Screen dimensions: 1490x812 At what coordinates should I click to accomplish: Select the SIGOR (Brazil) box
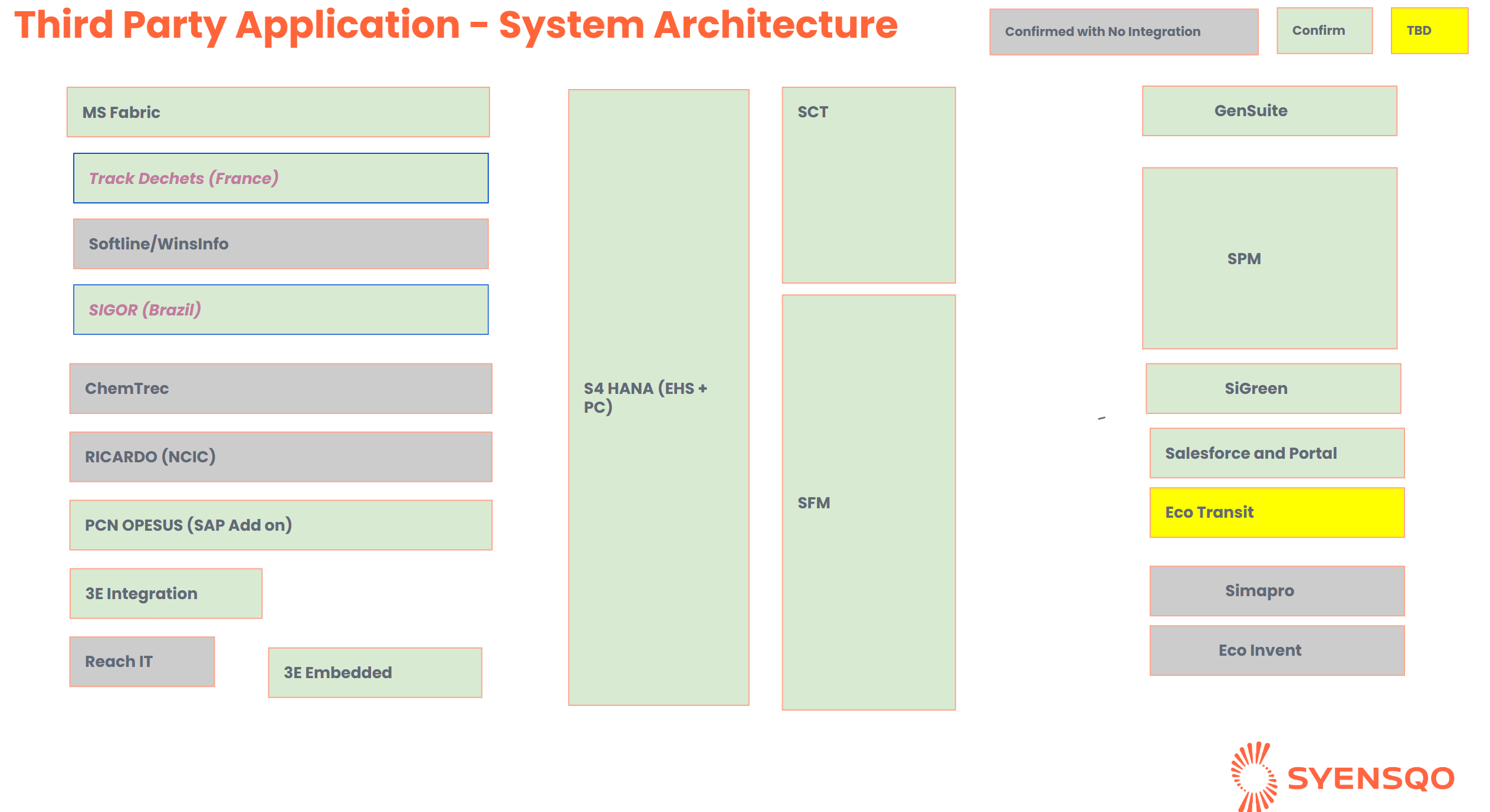pos(281,310)
